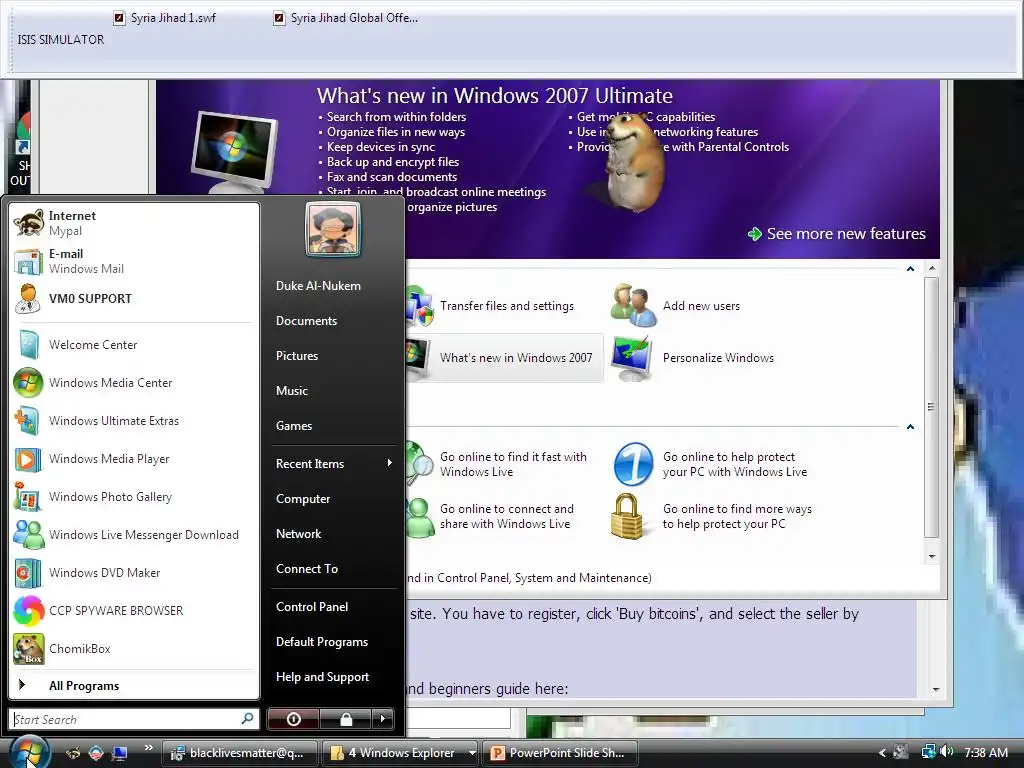Expand Recent Items submenu
The image size is (1024, 768).
(x=333, y=464)
